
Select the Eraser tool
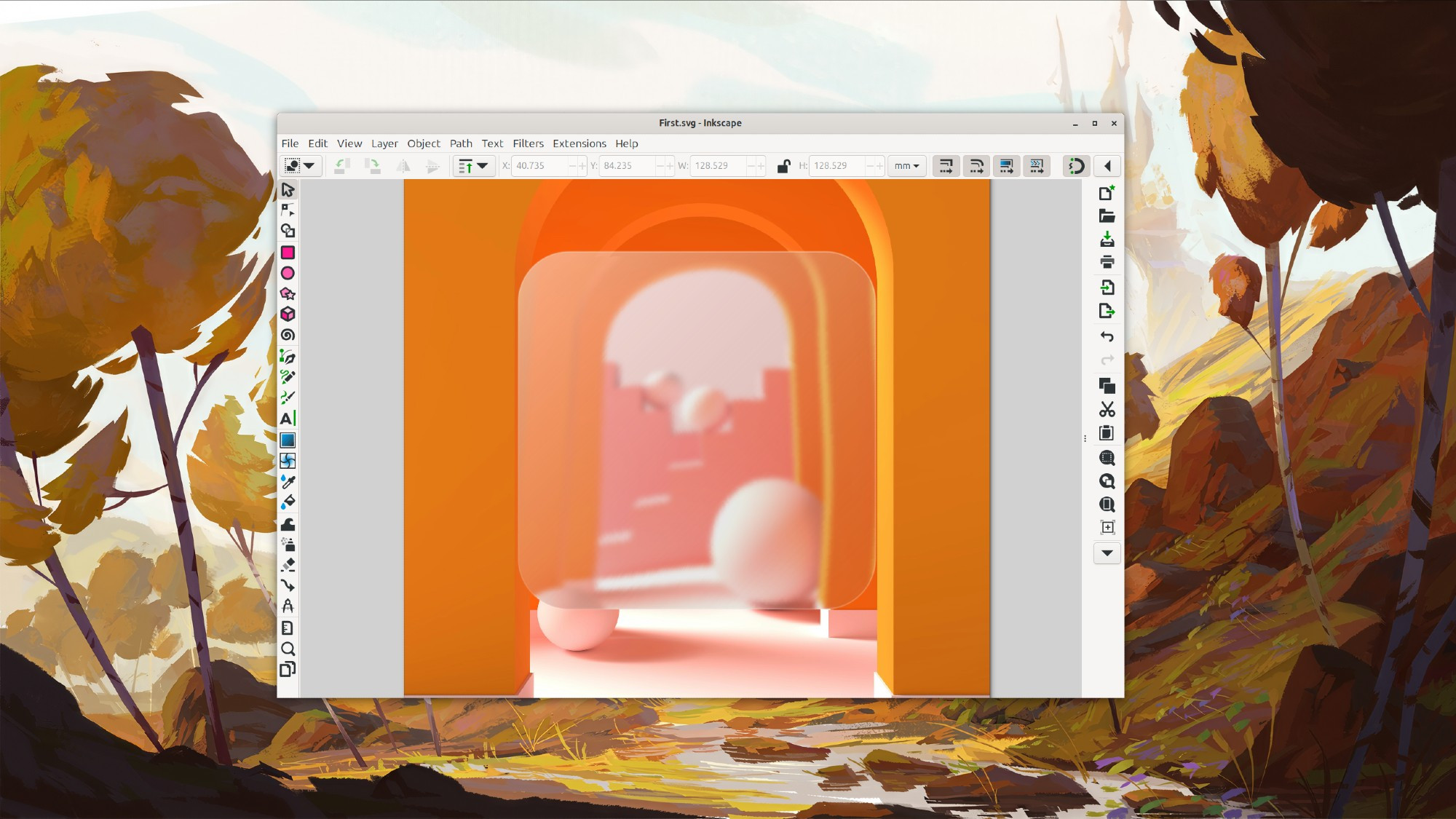(x=288, y=565)
